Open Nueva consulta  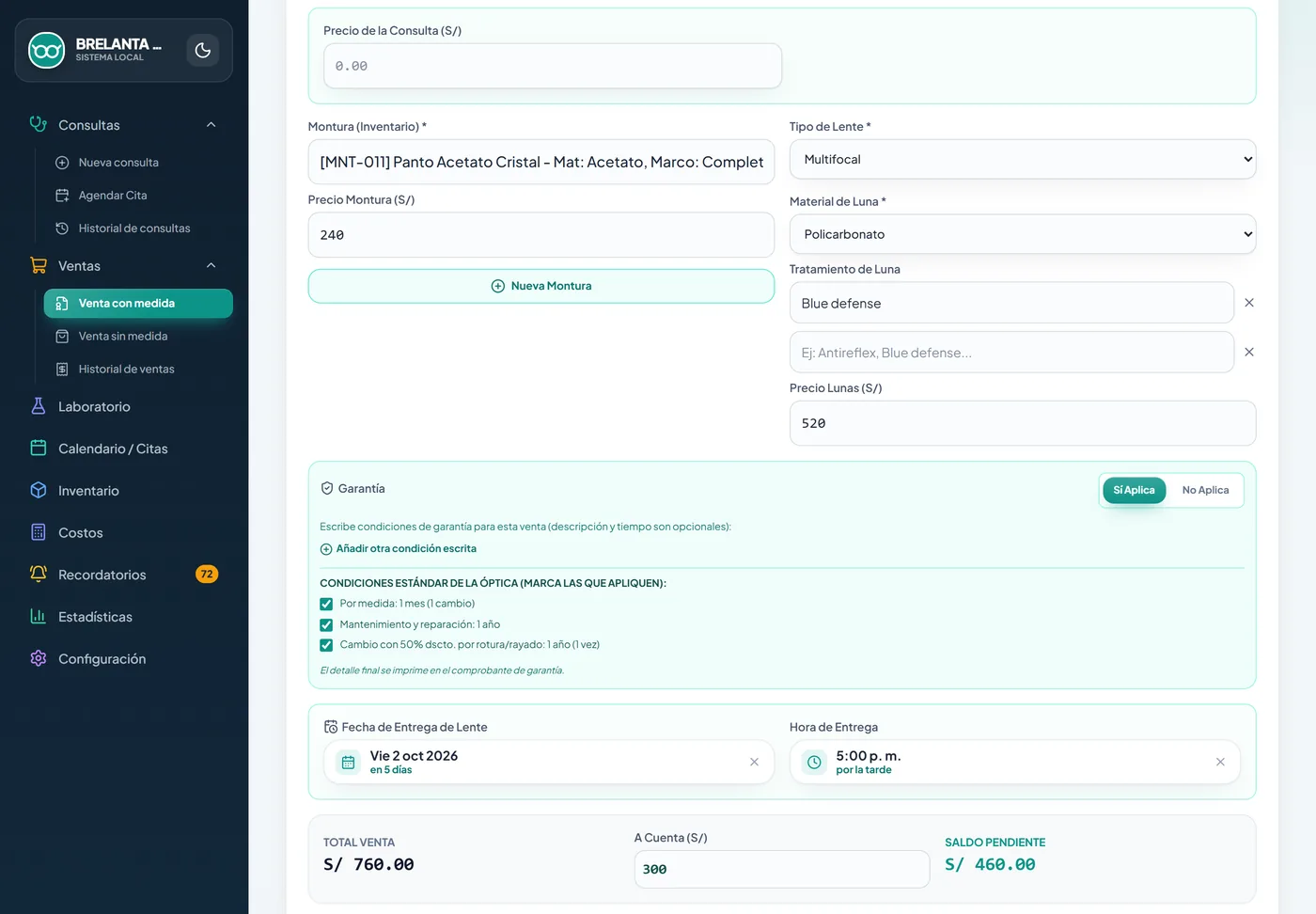[x=118, y=163]
